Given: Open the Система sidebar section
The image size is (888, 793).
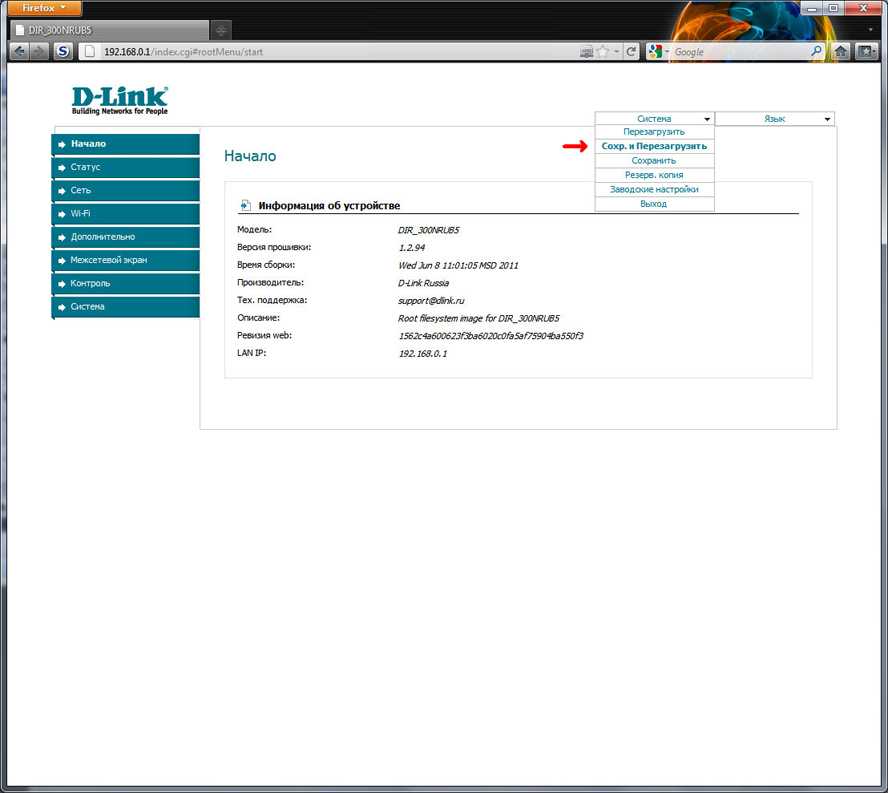Looking at the screenshot, I should pyautogui.click(x=126, y=306).
